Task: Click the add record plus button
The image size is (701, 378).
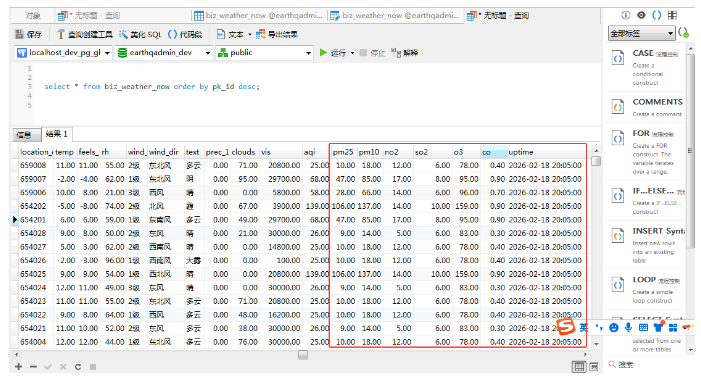Action: (18, 367)
